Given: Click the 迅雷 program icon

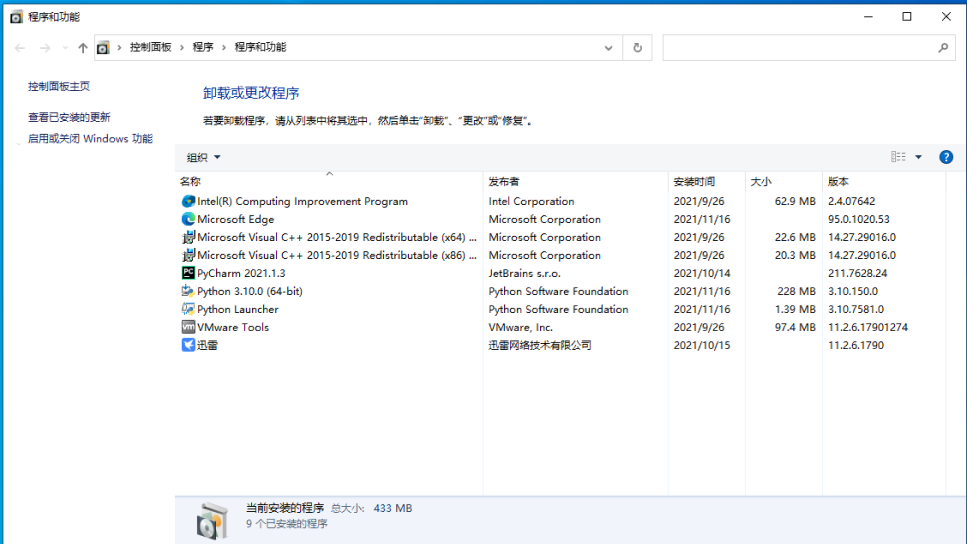Looking at the screenshot, I should [x=188, y=345].
